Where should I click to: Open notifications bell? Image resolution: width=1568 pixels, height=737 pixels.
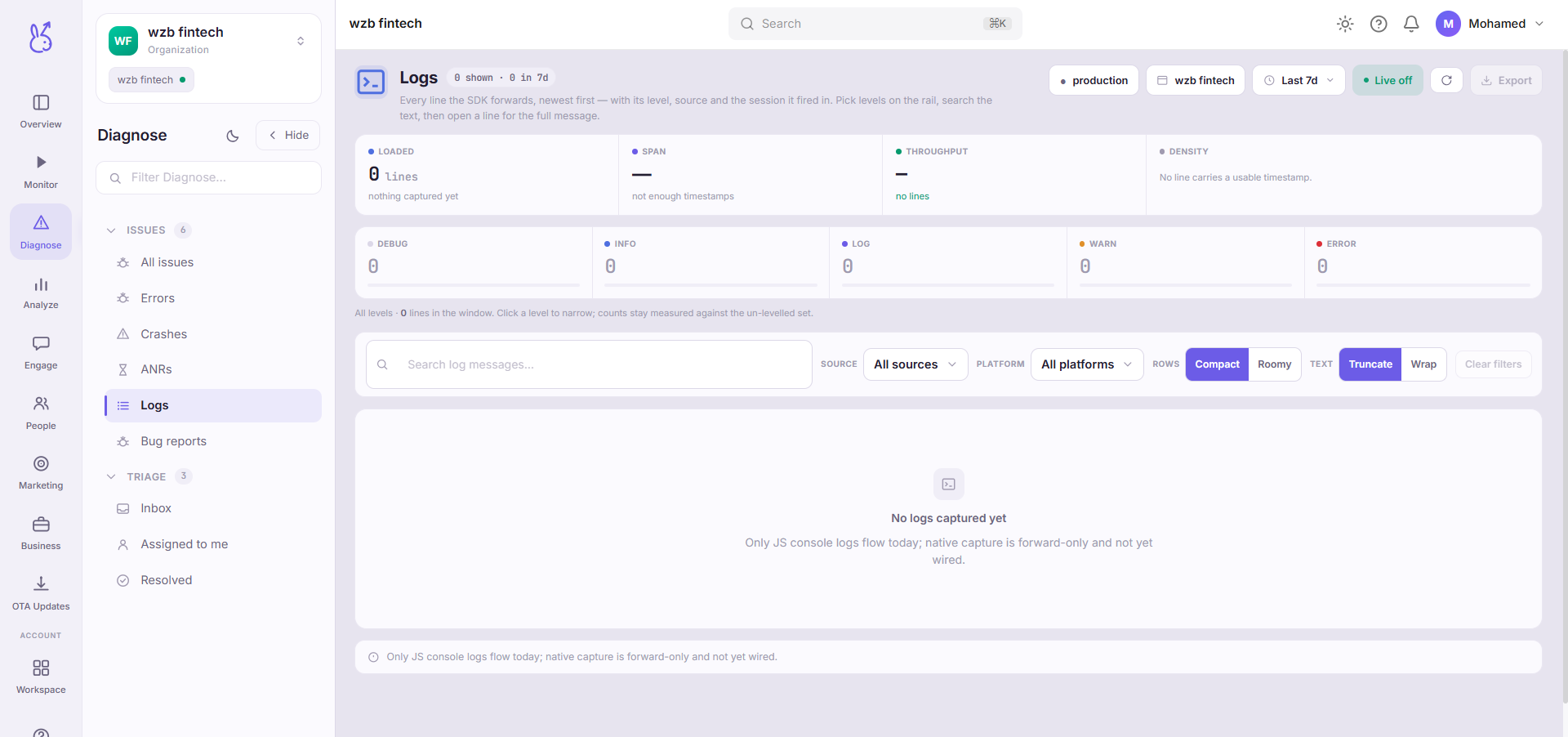pyautogui.click(x=1411, y=24)
